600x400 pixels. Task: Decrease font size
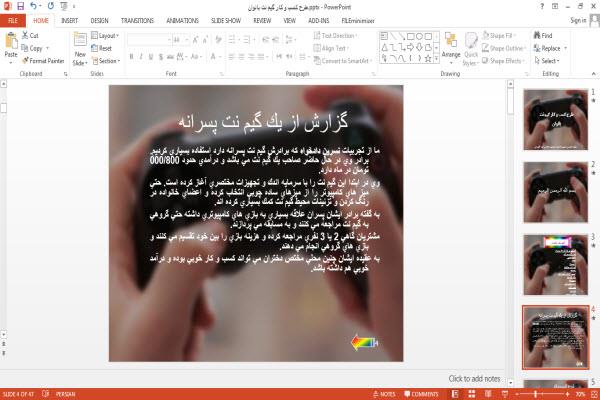(205, 40)
